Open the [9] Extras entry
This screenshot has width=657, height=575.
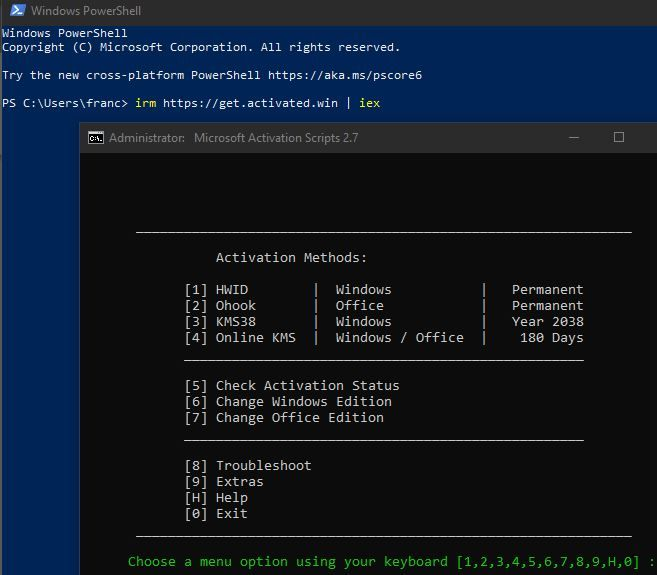pyautogui.click(x=225, y=482)
